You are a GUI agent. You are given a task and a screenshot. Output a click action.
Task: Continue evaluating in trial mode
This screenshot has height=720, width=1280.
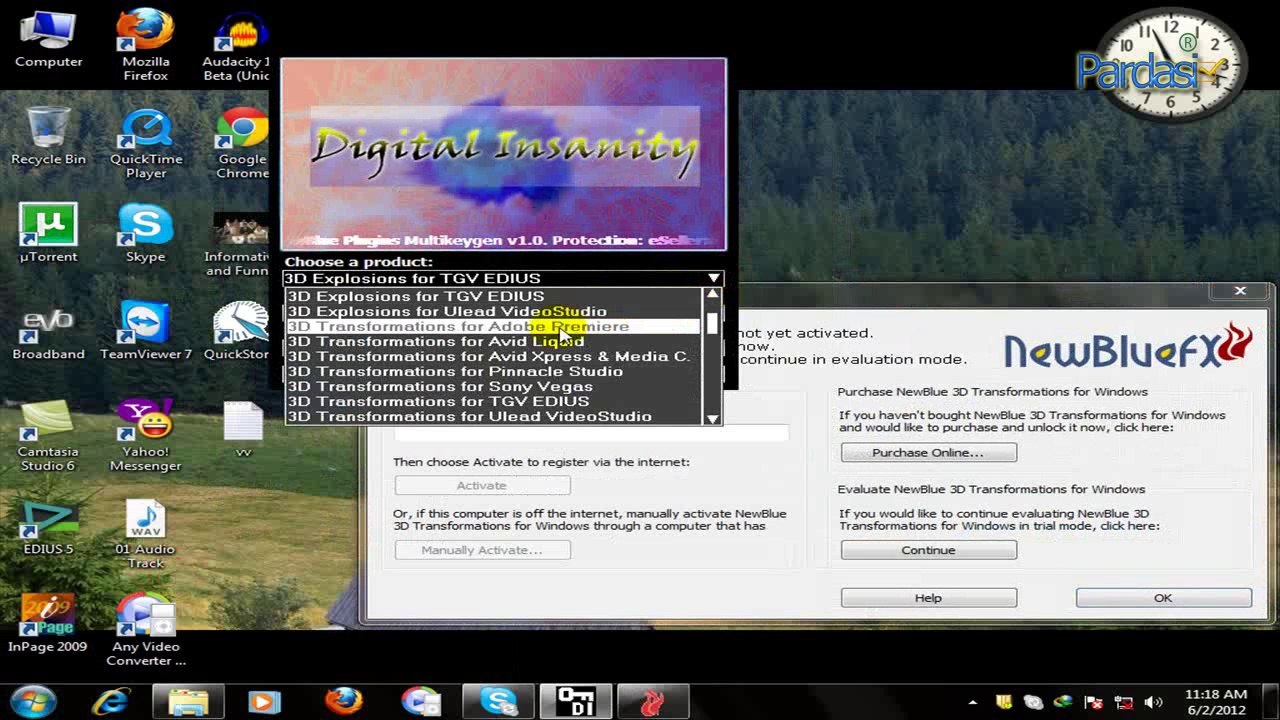928,550
